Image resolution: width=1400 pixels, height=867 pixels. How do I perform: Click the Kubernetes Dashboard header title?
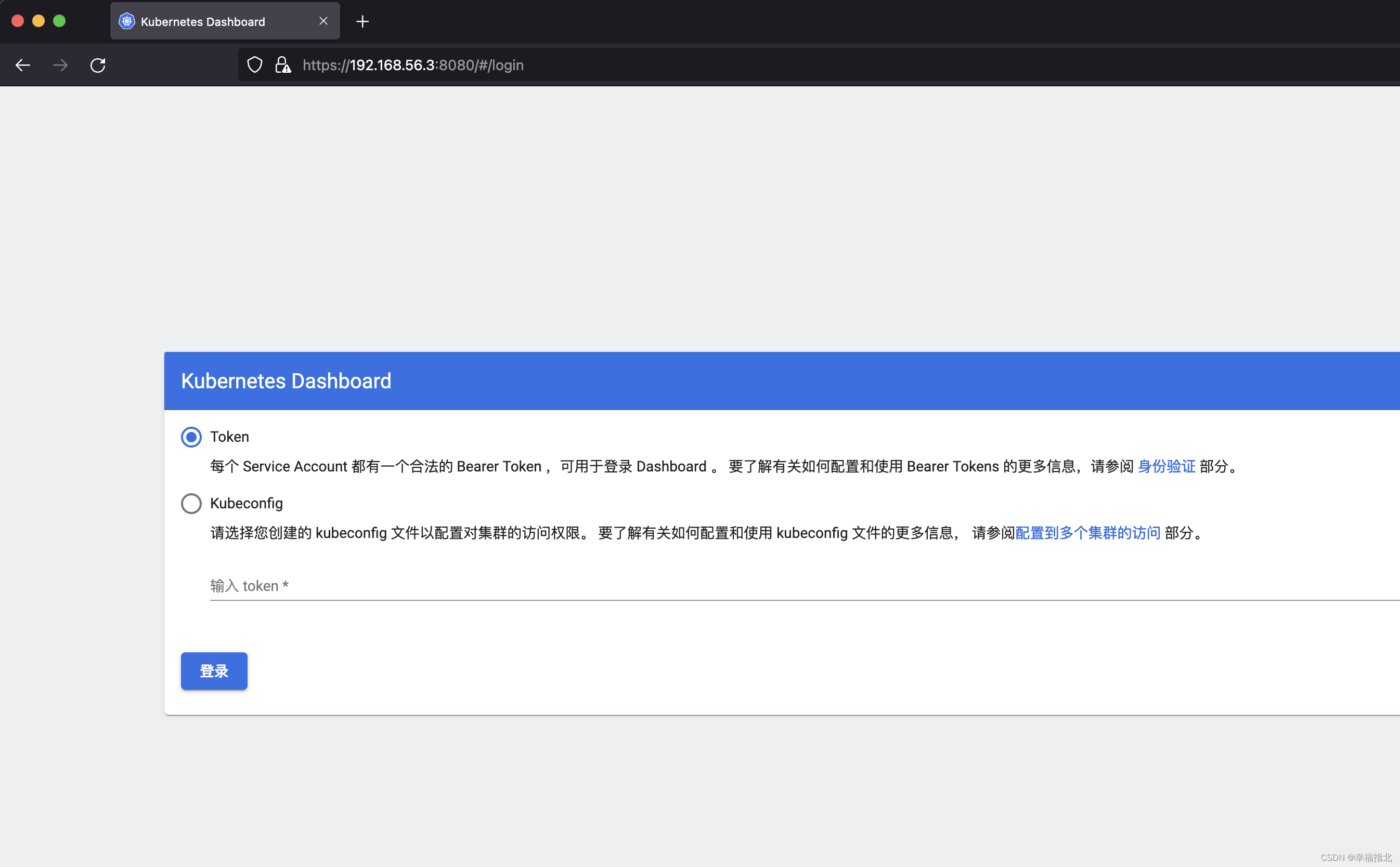coord(286,382)
